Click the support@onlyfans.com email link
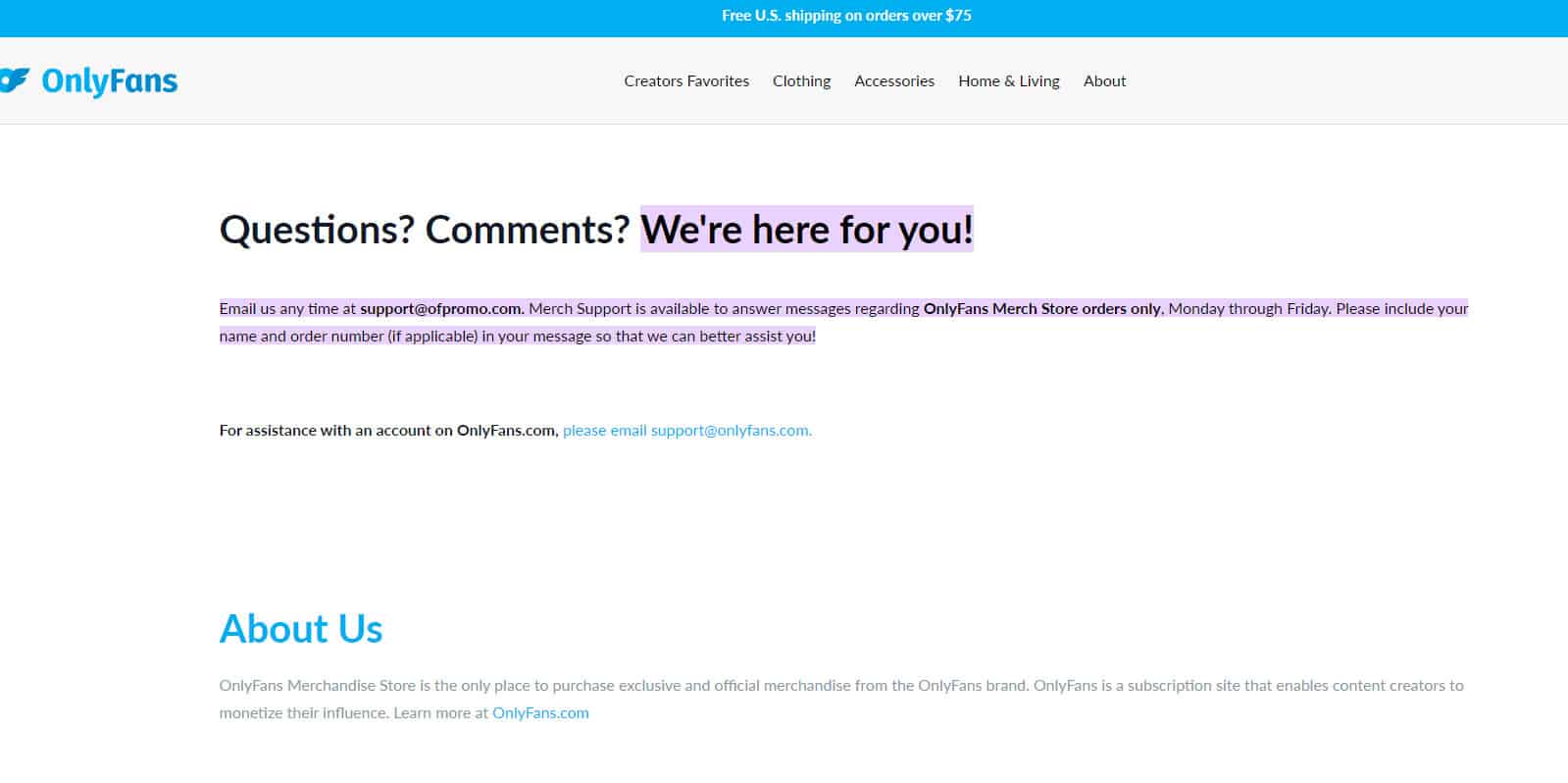Viewport: 1568px width, 783px height. [687, 430]
